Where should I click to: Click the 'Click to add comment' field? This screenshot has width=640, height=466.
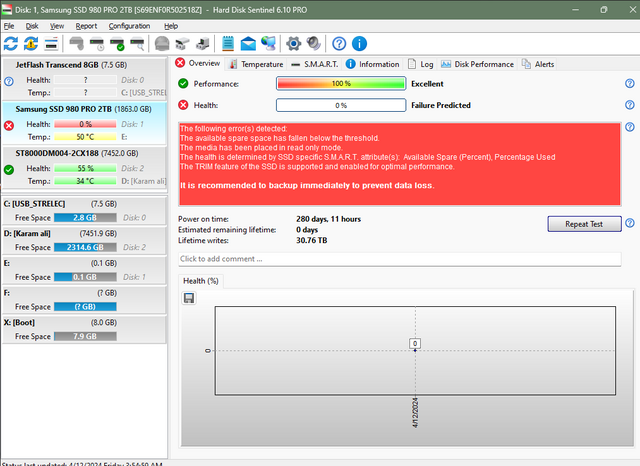(x=398, y=259)
